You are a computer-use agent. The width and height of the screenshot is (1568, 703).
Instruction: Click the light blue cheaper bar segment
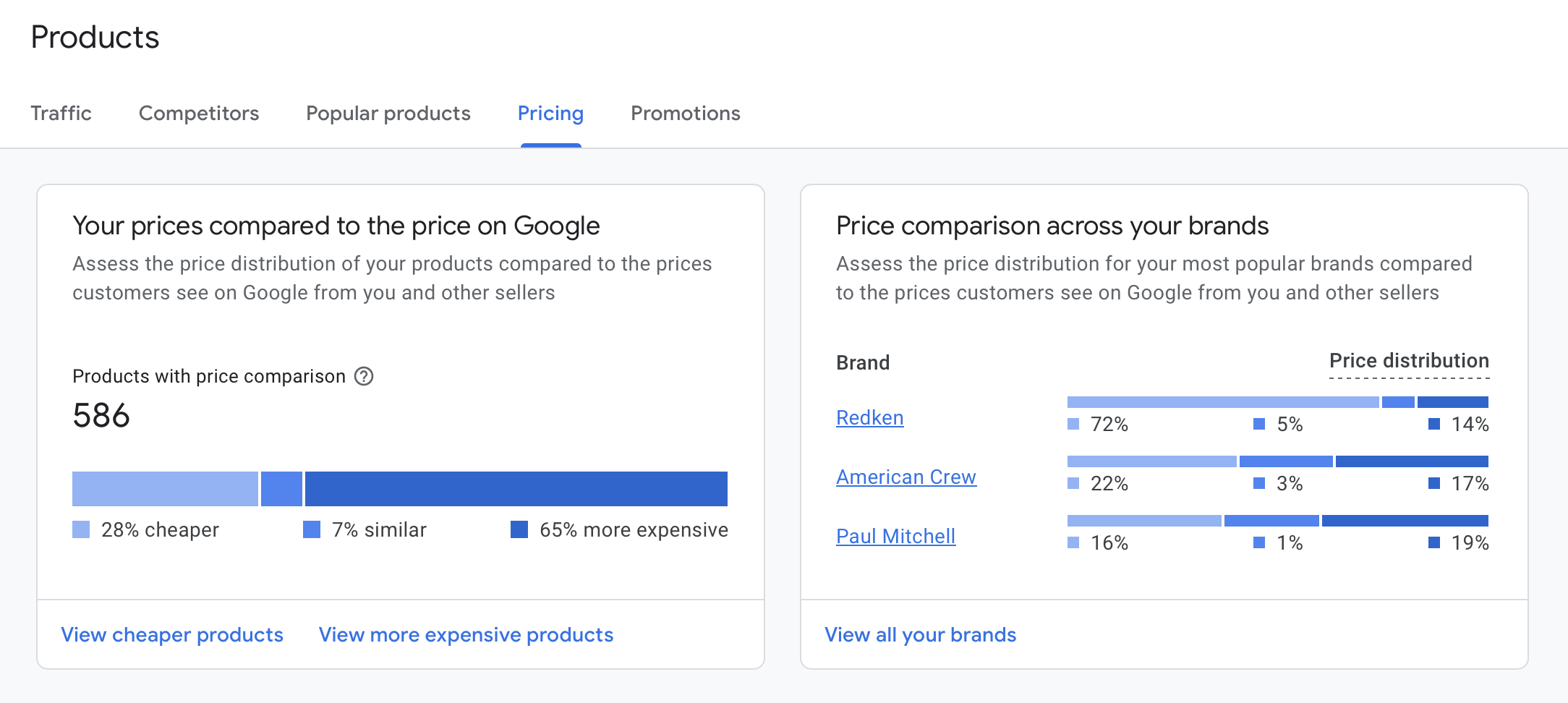click(x=165, y=489)
